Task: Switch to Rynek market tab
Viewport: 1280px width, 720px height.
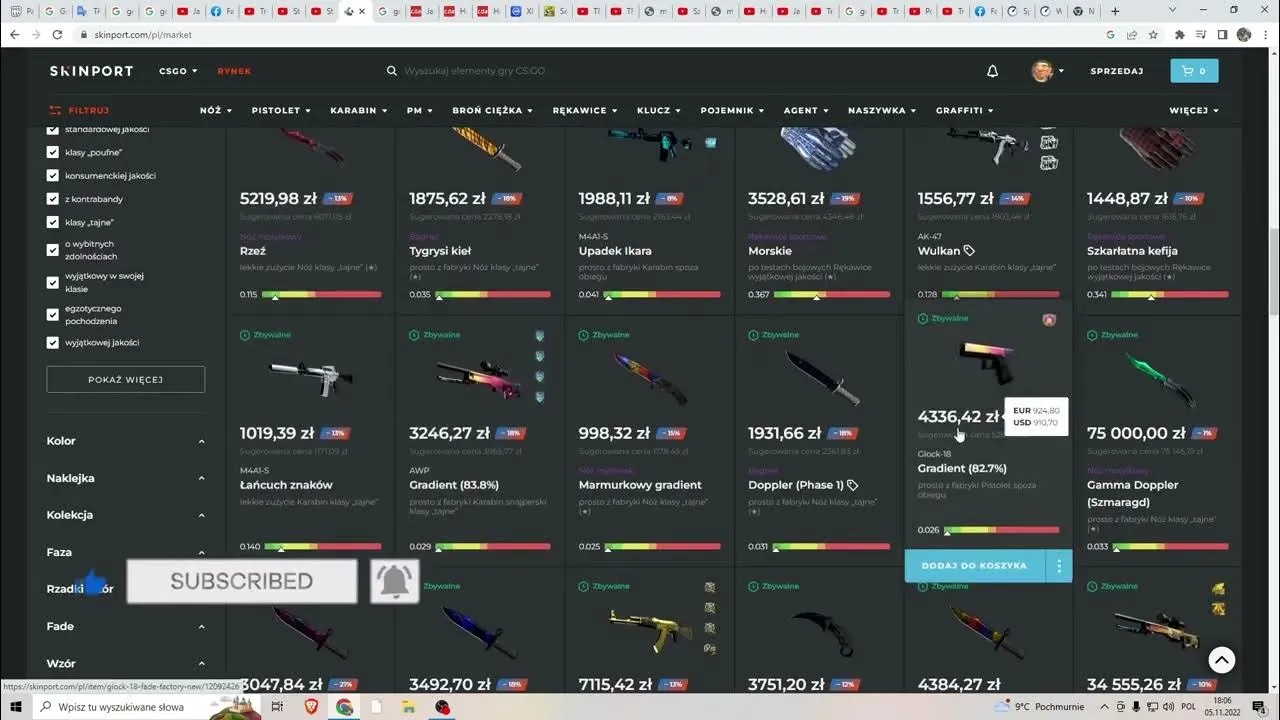Action: point(235,71)
